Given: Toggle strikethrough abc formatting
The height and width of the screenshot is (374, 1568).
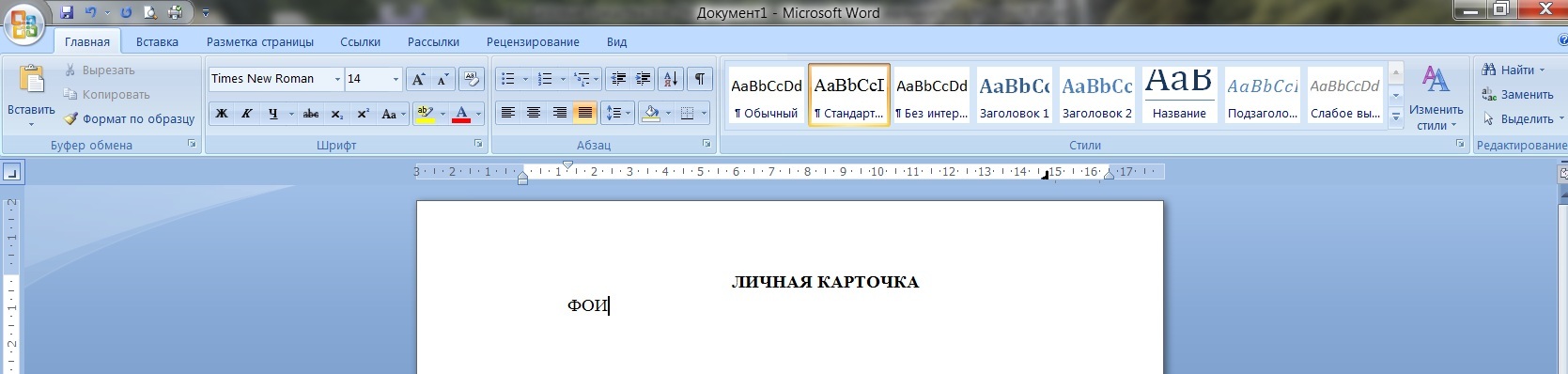Looking at the screenshot, I should 311,114.
